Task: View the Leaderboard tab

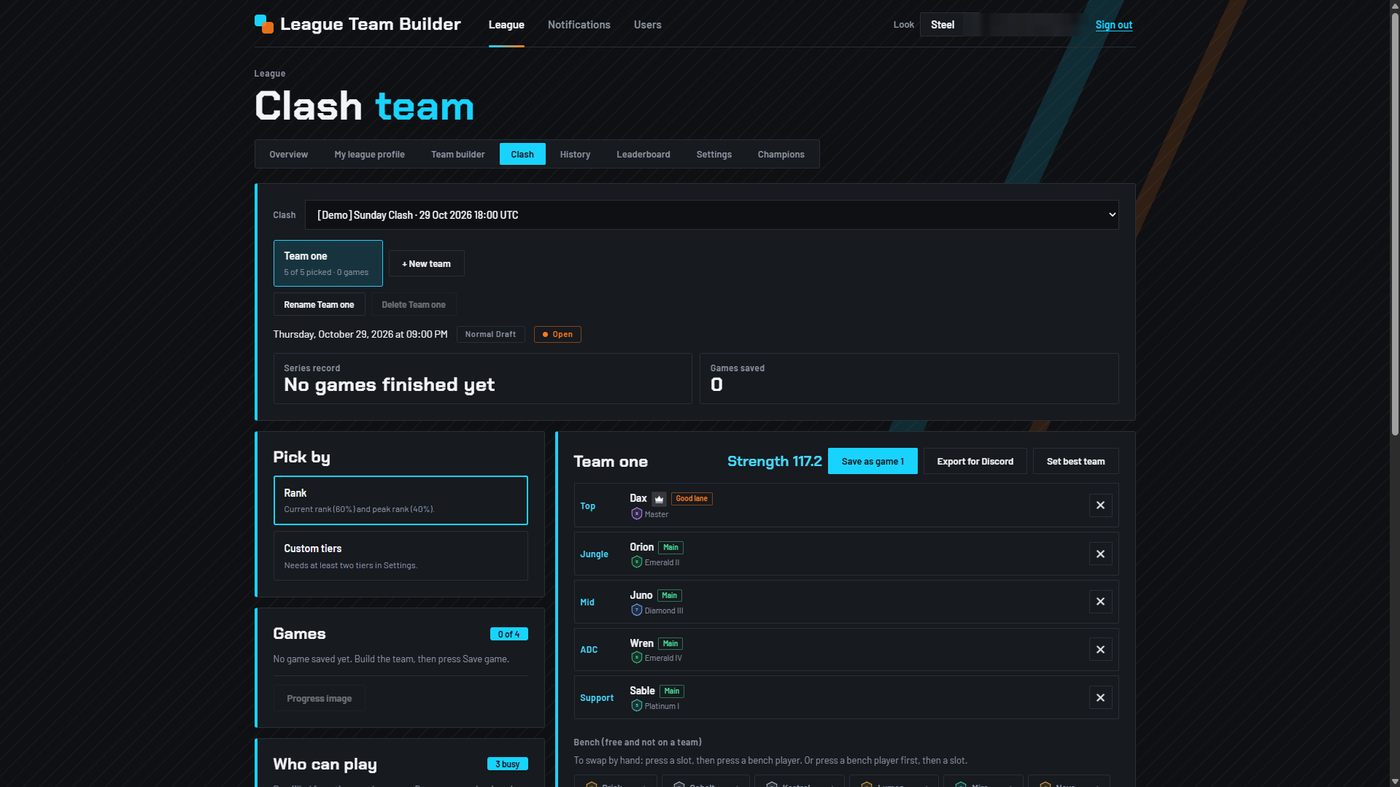Action: tap(643, 154)
